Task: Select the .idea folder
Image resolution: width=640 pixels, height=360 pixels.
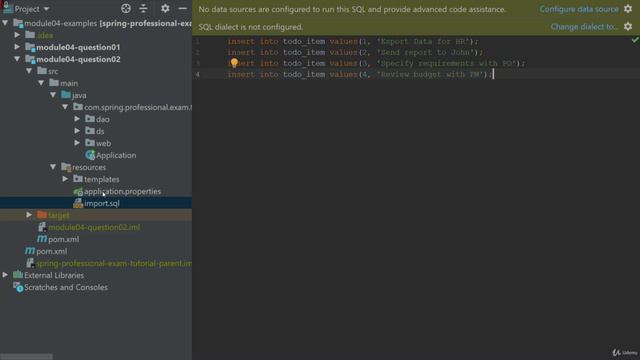Action: [44, 36]
